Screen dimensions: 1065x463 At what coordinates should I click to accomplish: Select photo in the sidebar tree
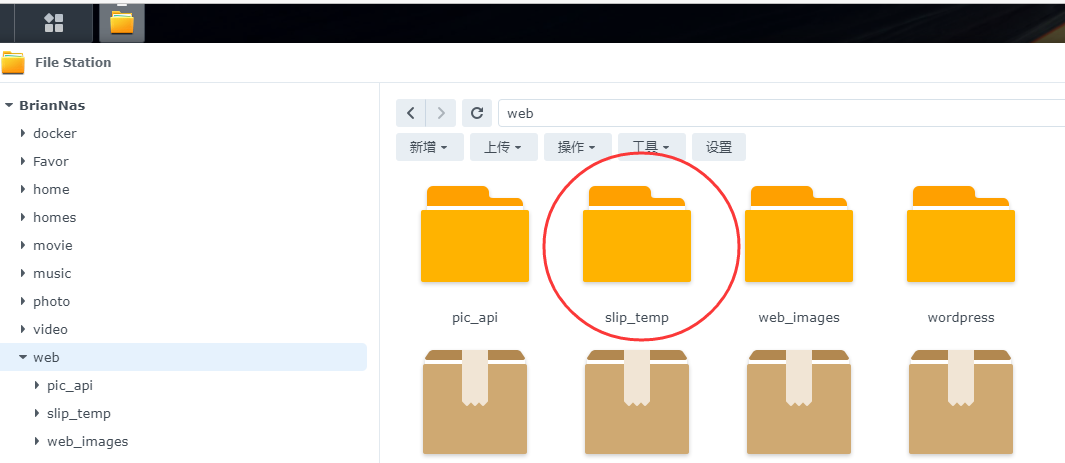point(52,301)
